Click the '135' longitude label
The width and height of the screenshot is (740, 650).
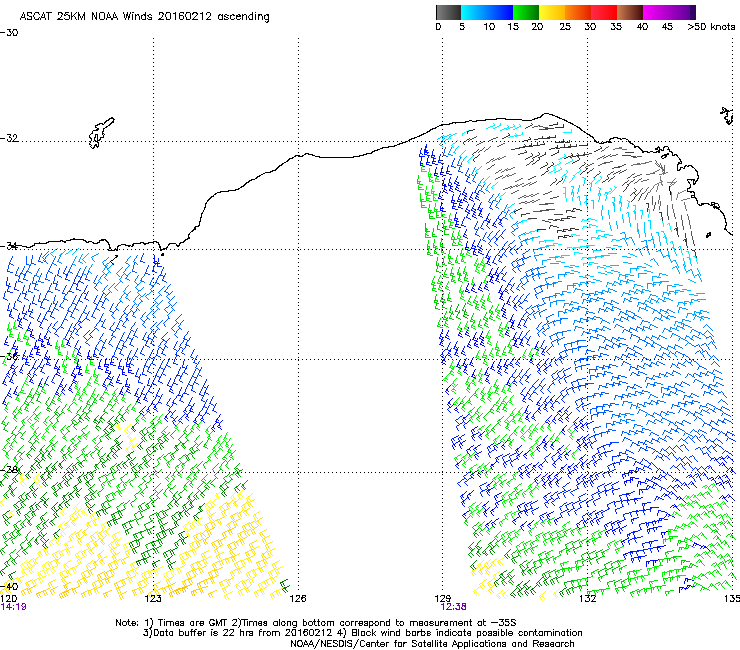point(732,599)
